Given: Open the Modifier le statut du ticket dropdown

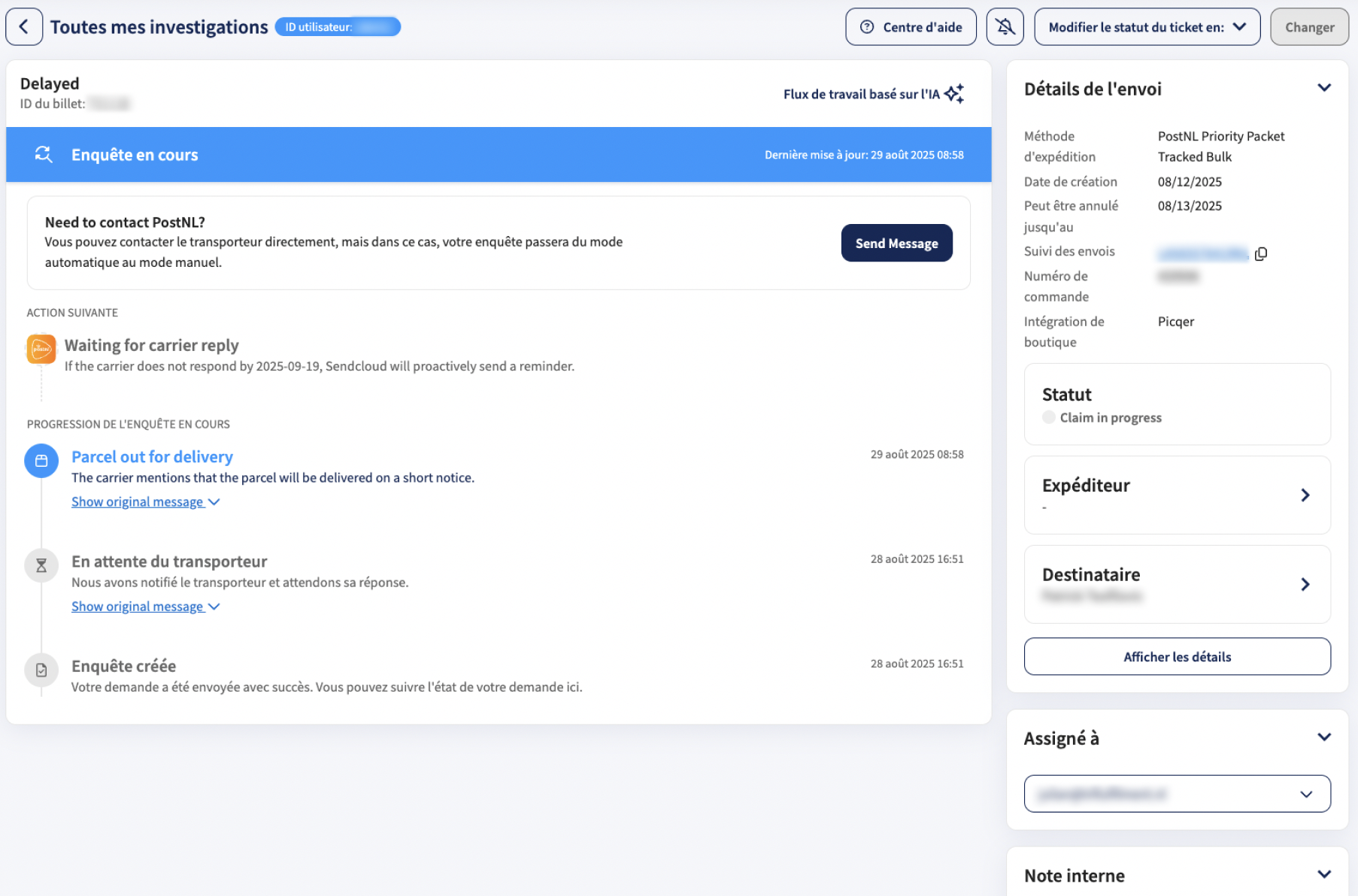Looking at the screenshot, I should pyautogui.click(x=1147, y=27).
